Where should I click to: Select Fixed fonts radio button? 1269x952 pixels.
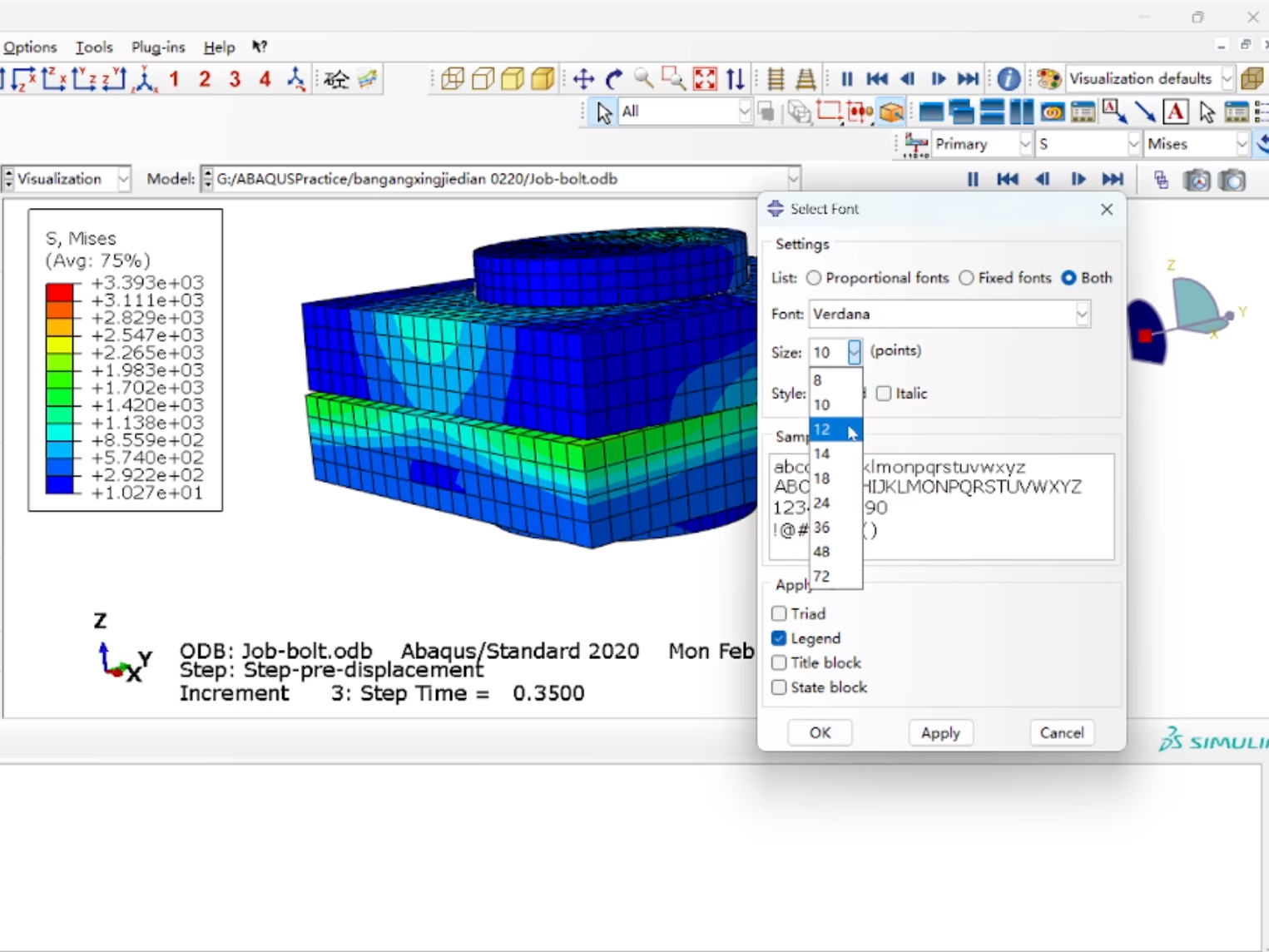tap(966, 278)
